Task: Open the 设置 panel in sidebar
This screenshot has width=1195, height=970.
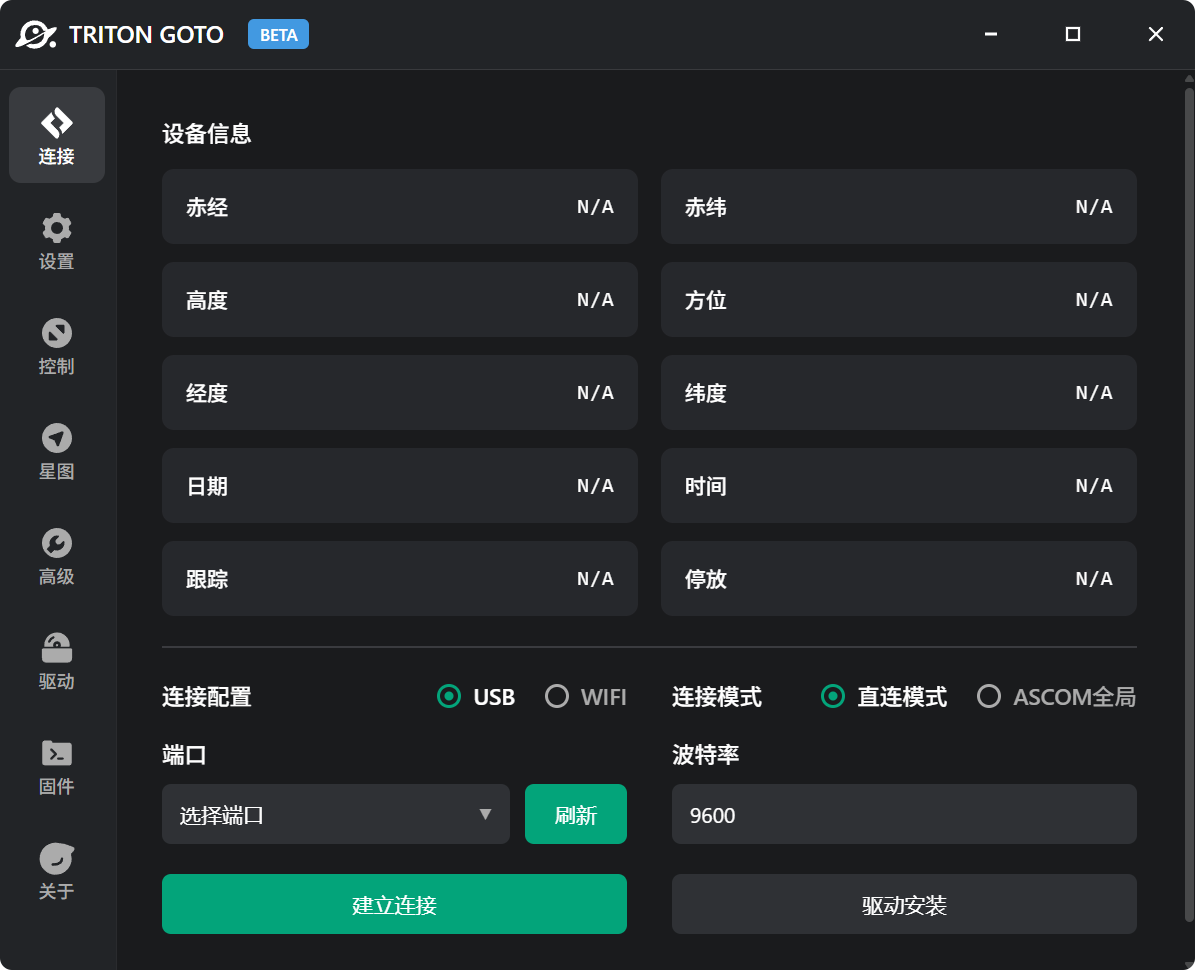Action: (x=57, y=242)
